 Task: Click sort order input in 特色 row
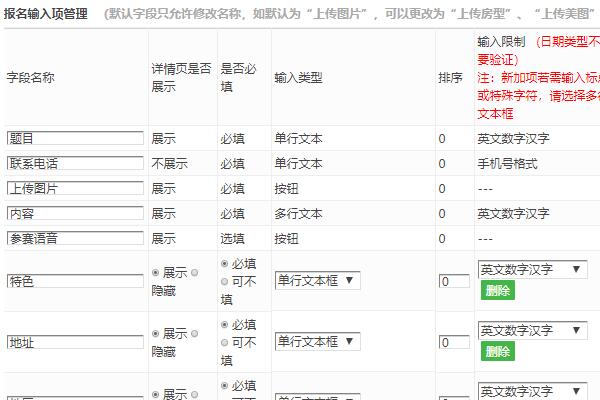pyautogui.click(x=454, y=281)
